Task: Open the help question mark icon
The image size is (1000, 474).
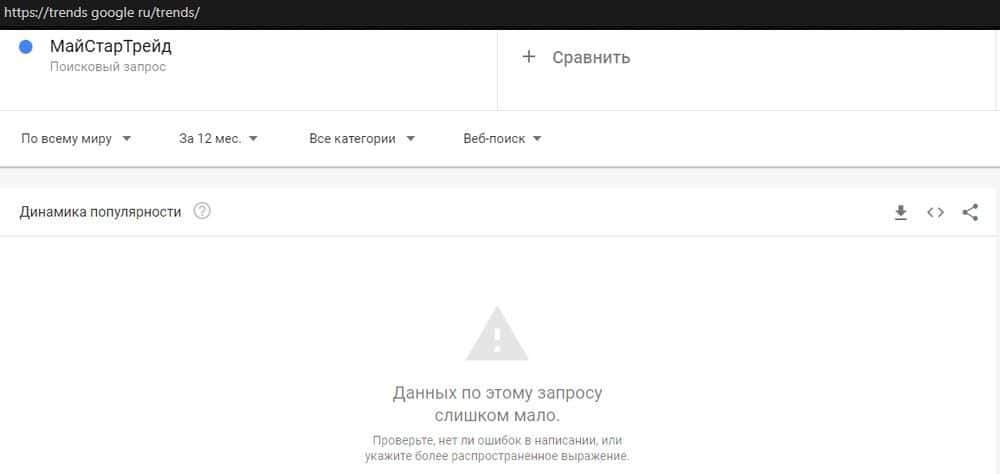Action: pos(202,211)
